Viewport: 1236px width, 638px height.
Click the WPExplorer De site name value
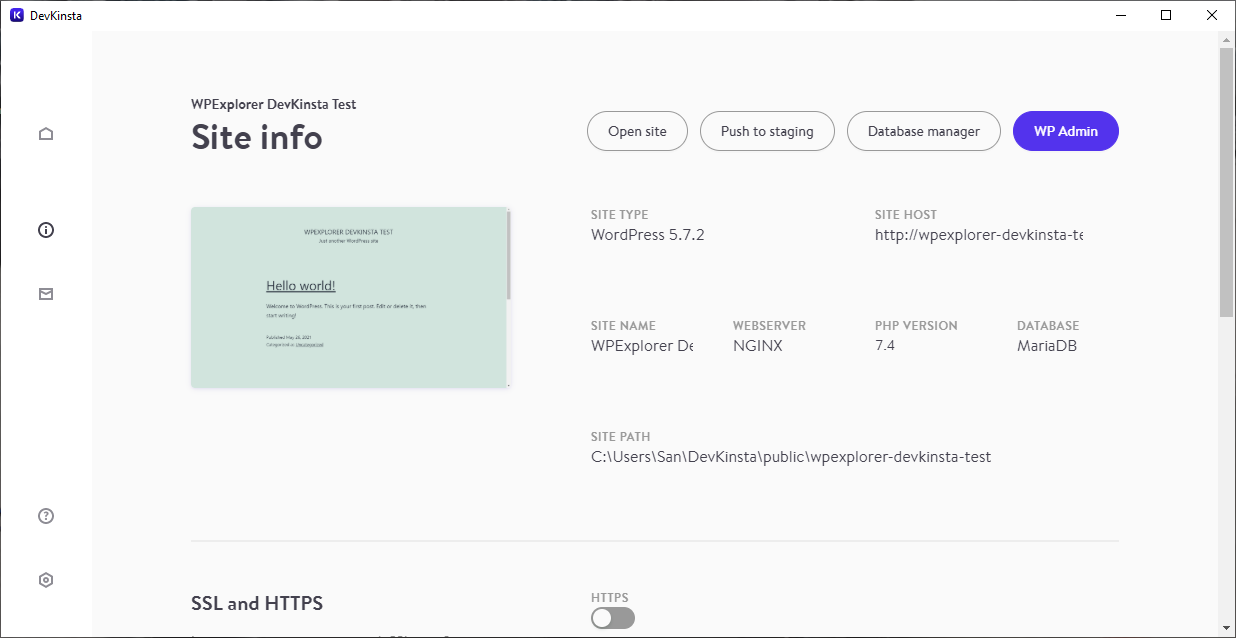(x=642, y=346)
